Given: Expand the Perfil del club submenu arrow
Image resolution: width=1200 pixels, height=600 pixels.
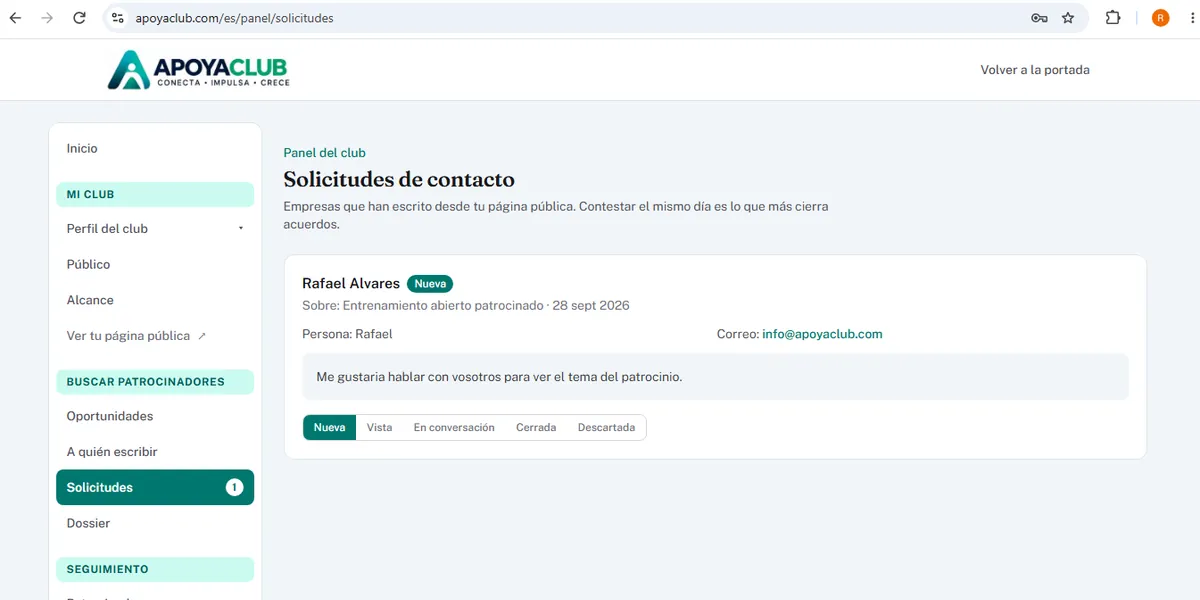Looking at the screenshot, I should coord(241,229).
